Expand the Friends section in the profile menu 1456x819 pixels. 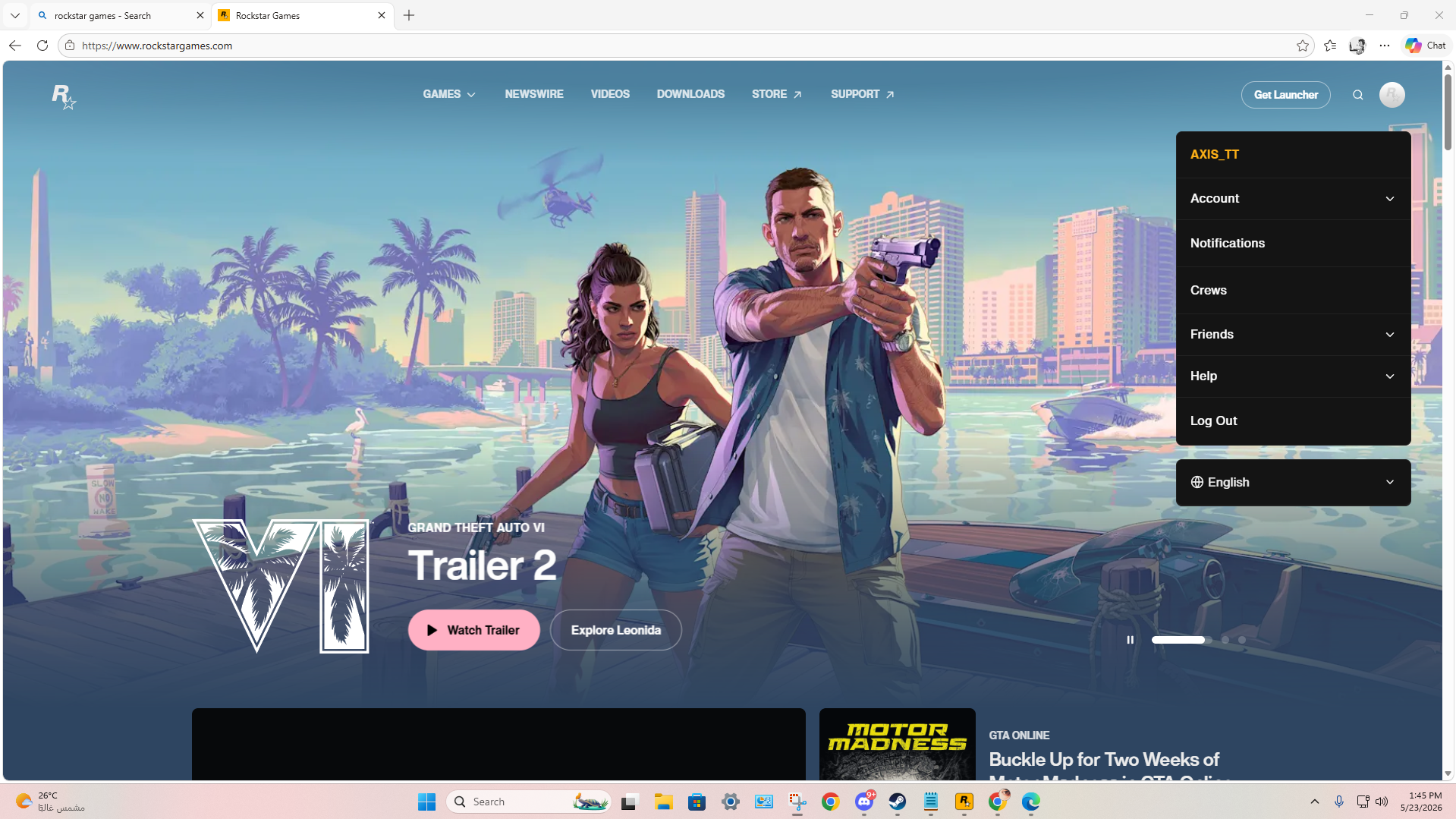(x=1293, y=335)
